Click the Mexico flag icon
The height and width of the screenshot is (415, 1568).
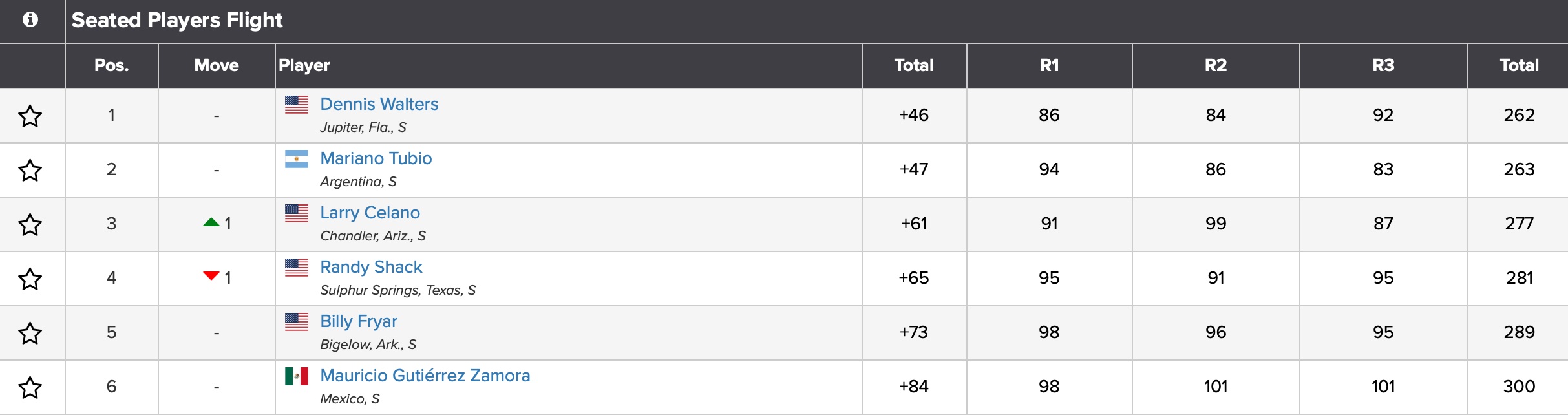[297, 376]
